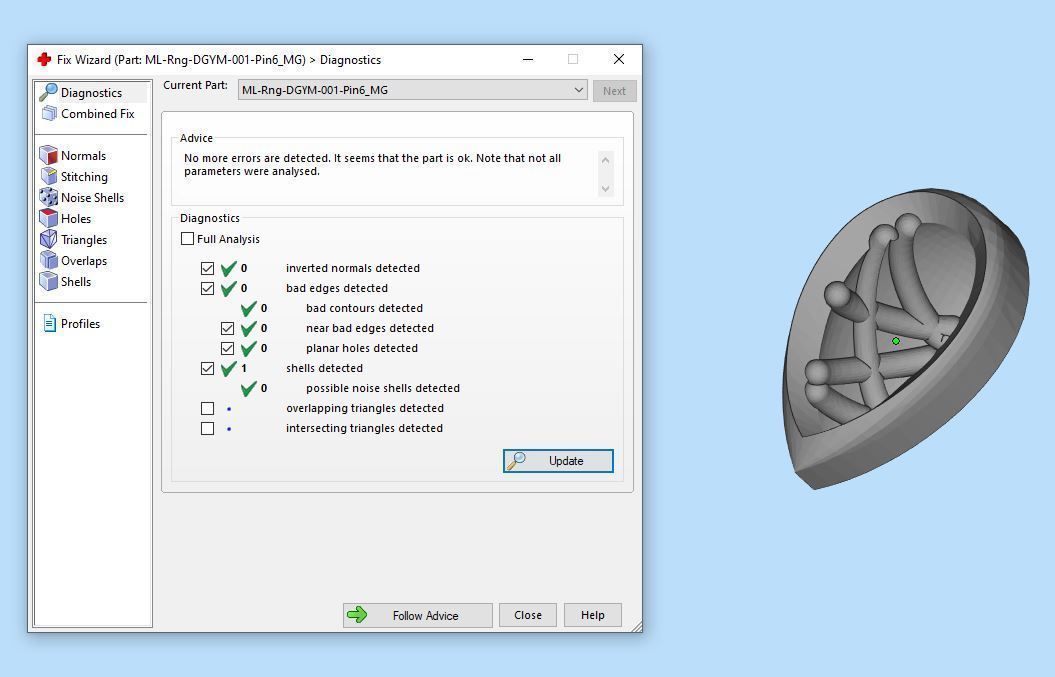
Task: Go to the Shells page
Action: pos(76,281)
